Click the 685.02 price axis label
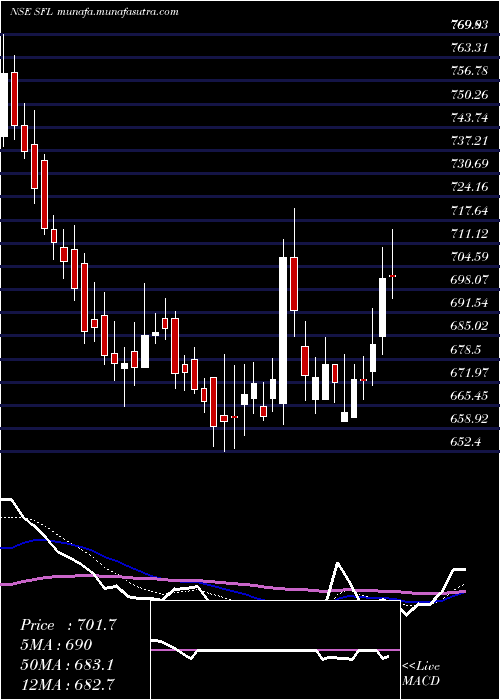This screenshot has width=500, height=700. point(469,327)
